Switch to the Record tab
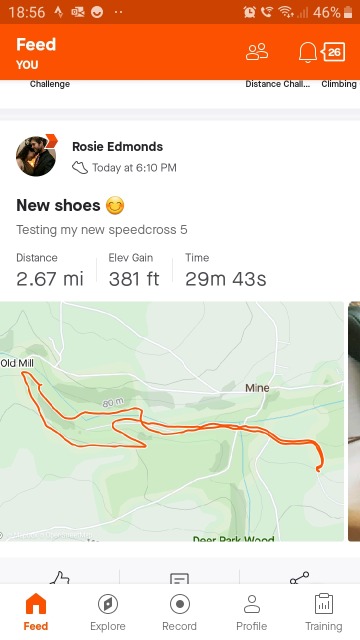This screenshot has width=360, height=640. (180, 612)
